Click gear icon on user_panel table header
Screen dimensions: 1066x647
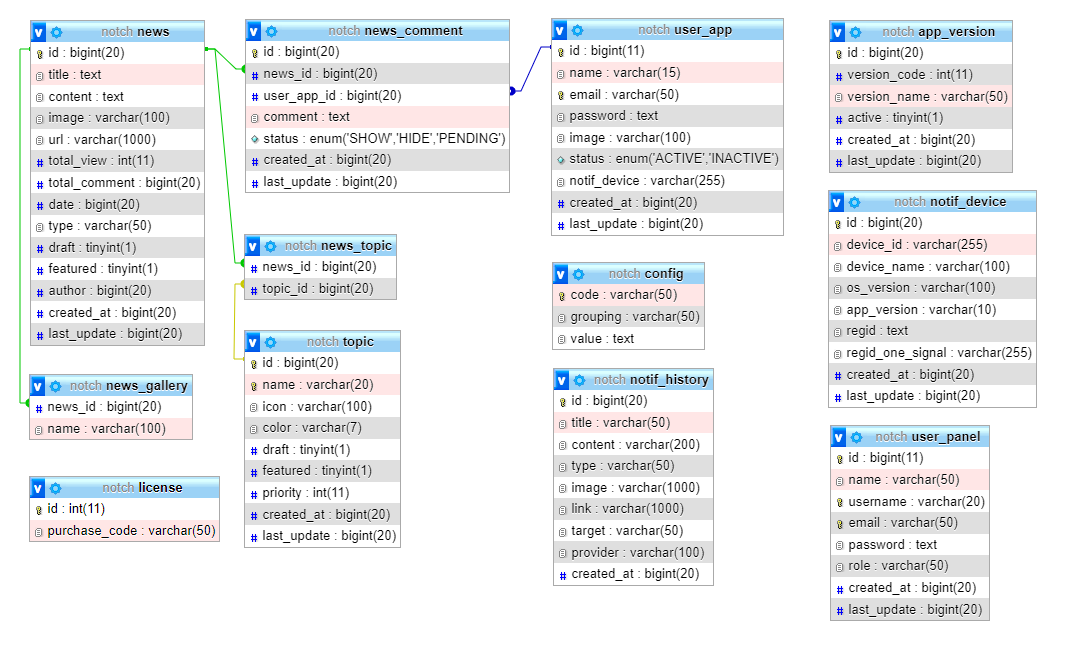(856, 437)
